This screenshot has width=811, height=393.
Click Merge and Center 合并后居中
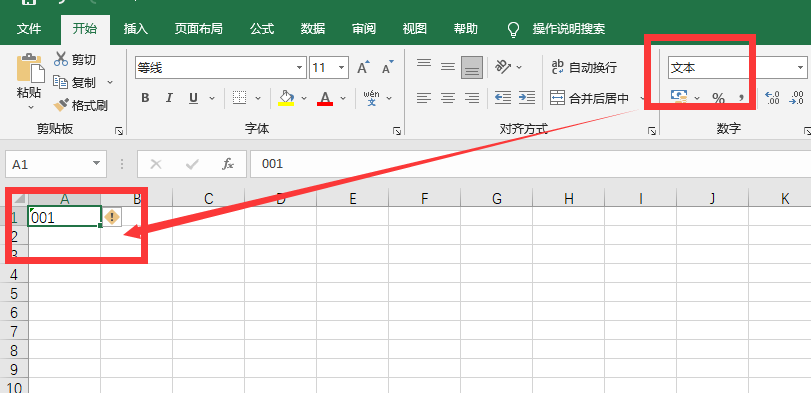coord(590,98)
